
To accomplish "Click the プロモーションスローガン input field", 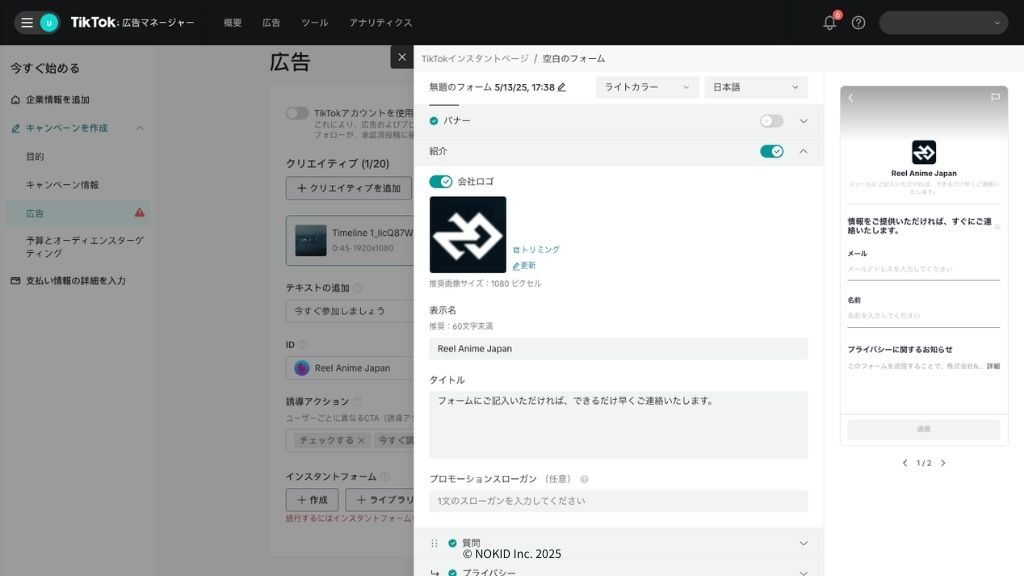I will pyautogui.click(x=618, y=501).
